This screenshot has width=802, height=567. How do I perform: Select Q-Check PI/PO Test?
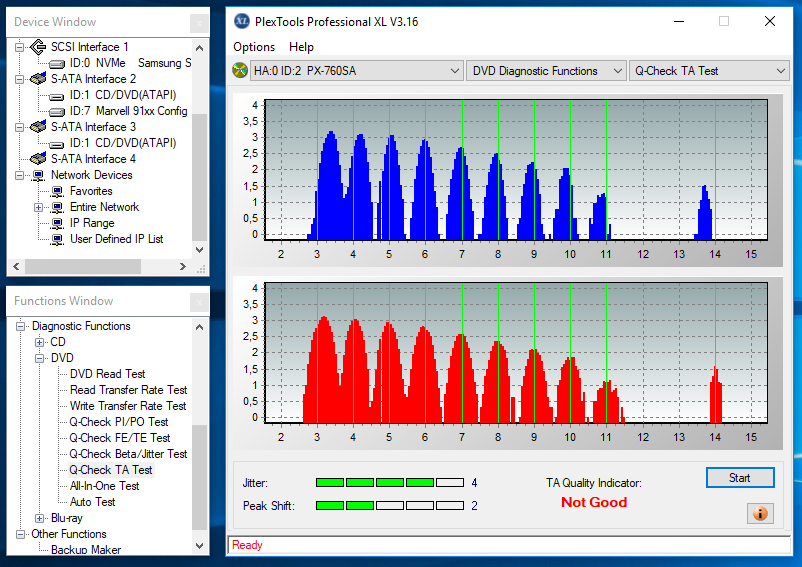pyautogui.click(x=119, y=422)
